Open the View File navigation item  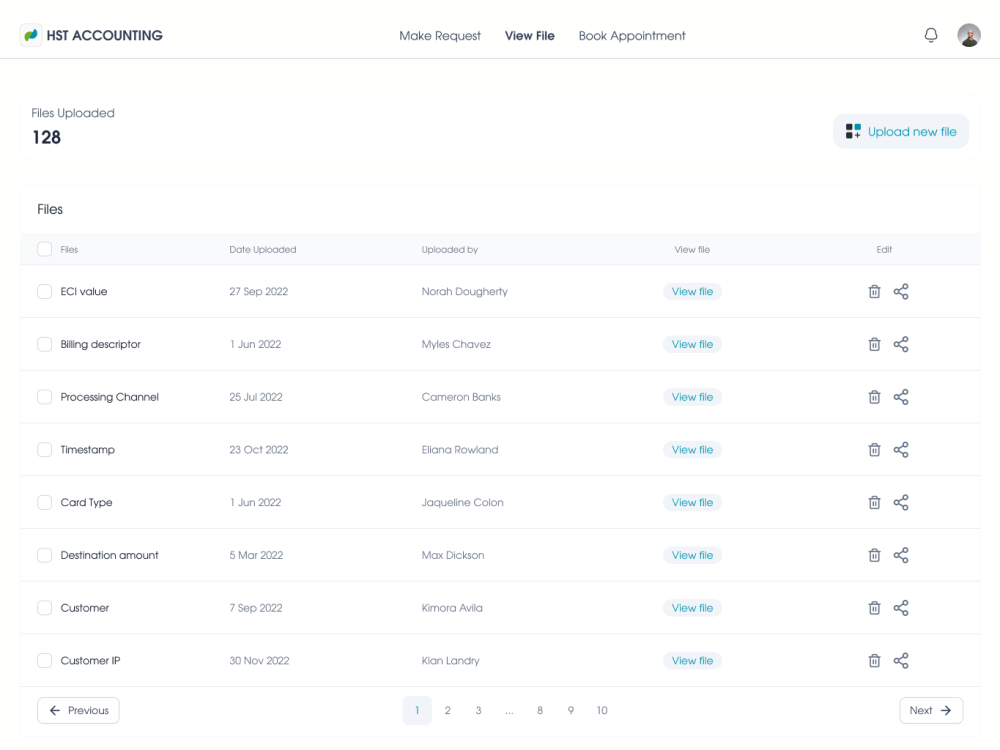[529, 36]
